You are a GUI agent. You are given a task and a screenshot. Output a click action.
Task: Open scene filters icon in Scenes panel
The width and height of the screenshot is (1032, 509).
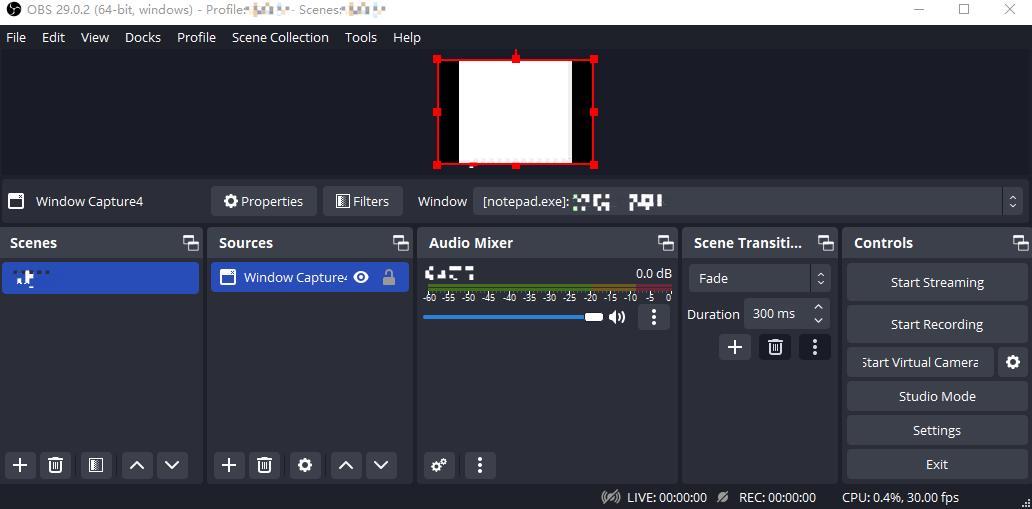pyautogui.click(x=96, y=466)
